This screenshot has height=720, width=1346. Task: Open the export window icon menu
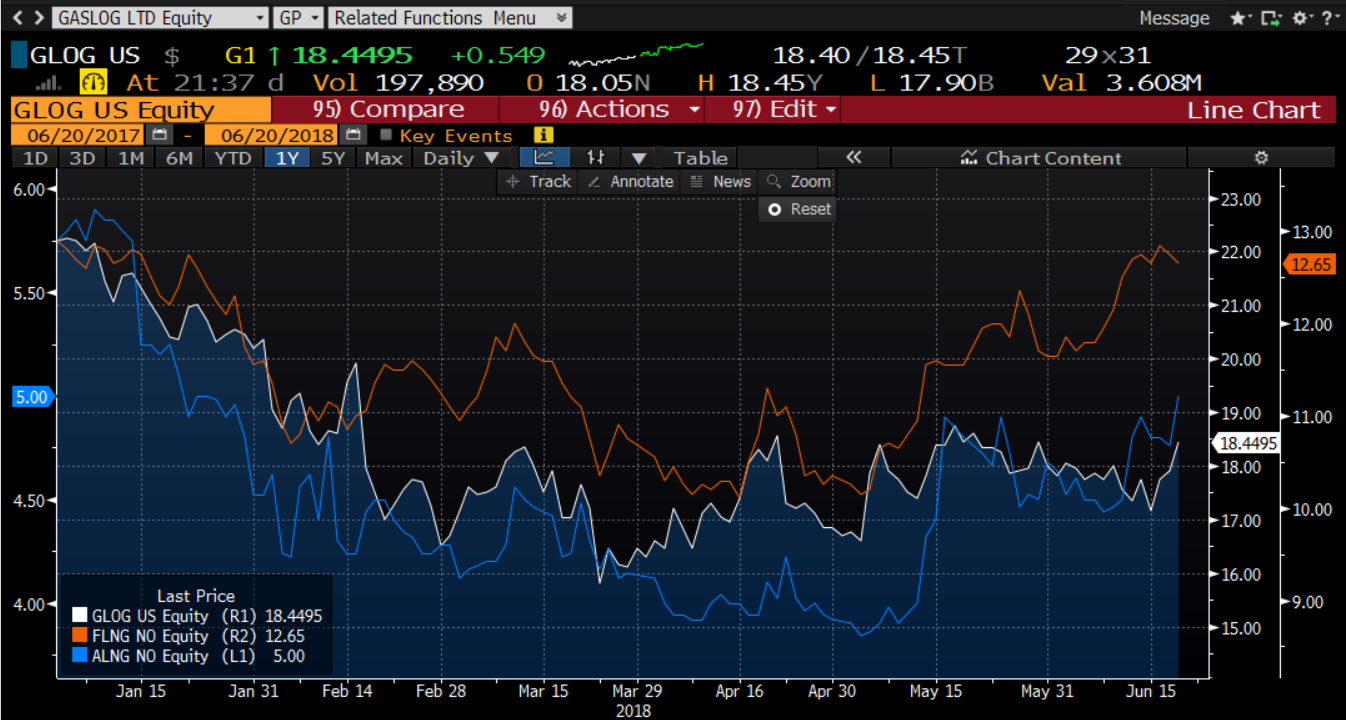(x=1272, y=18)
